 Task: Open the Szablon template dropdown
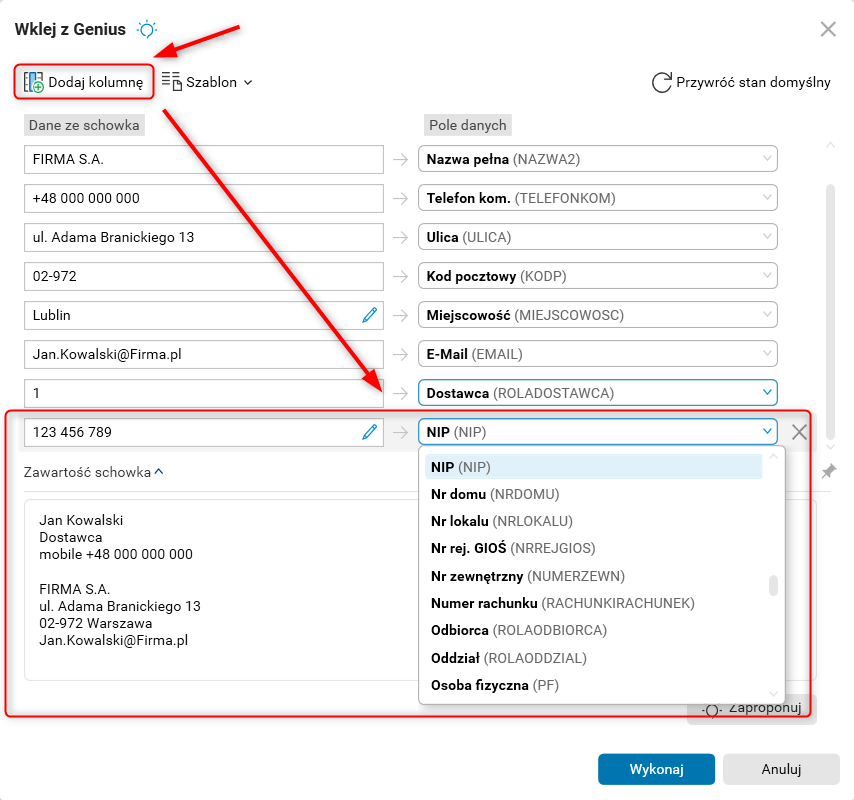tap(207, 82)
